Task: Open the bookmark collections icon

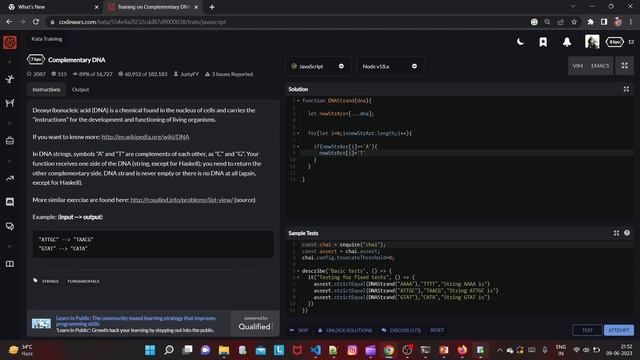Action: [x=543, y=42]
